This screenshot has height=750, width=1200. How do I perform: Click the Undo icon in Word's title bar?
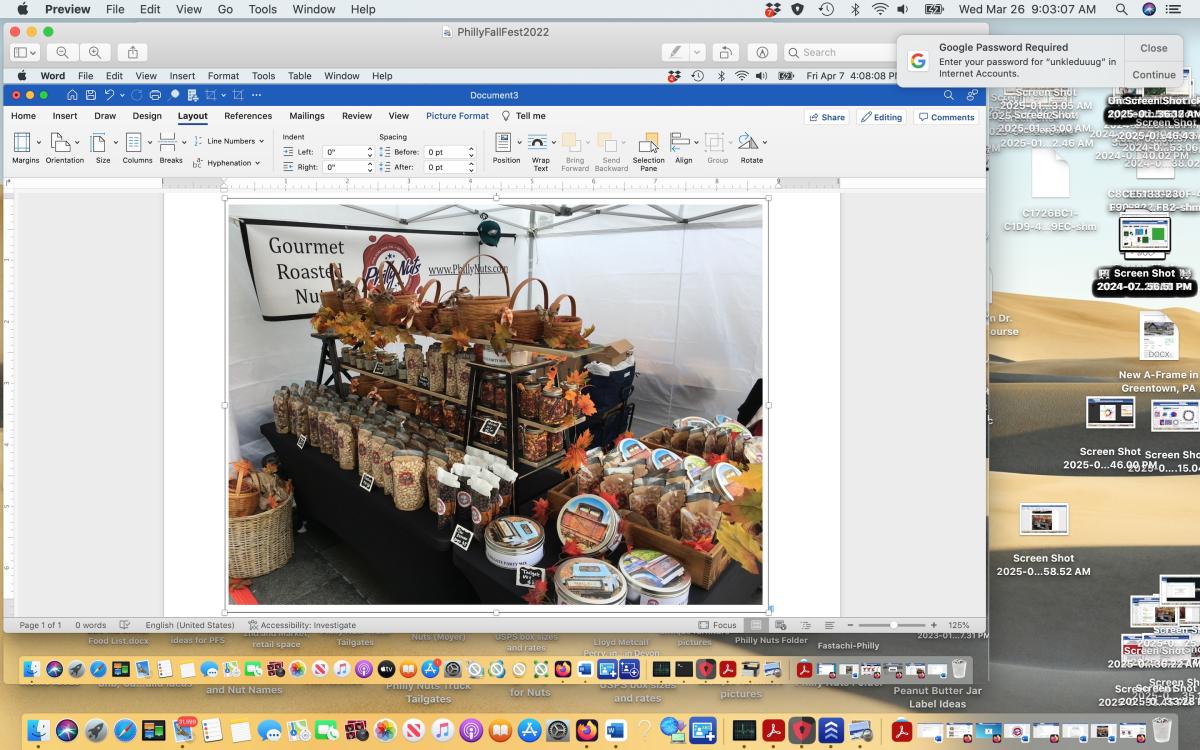(110, 95)
